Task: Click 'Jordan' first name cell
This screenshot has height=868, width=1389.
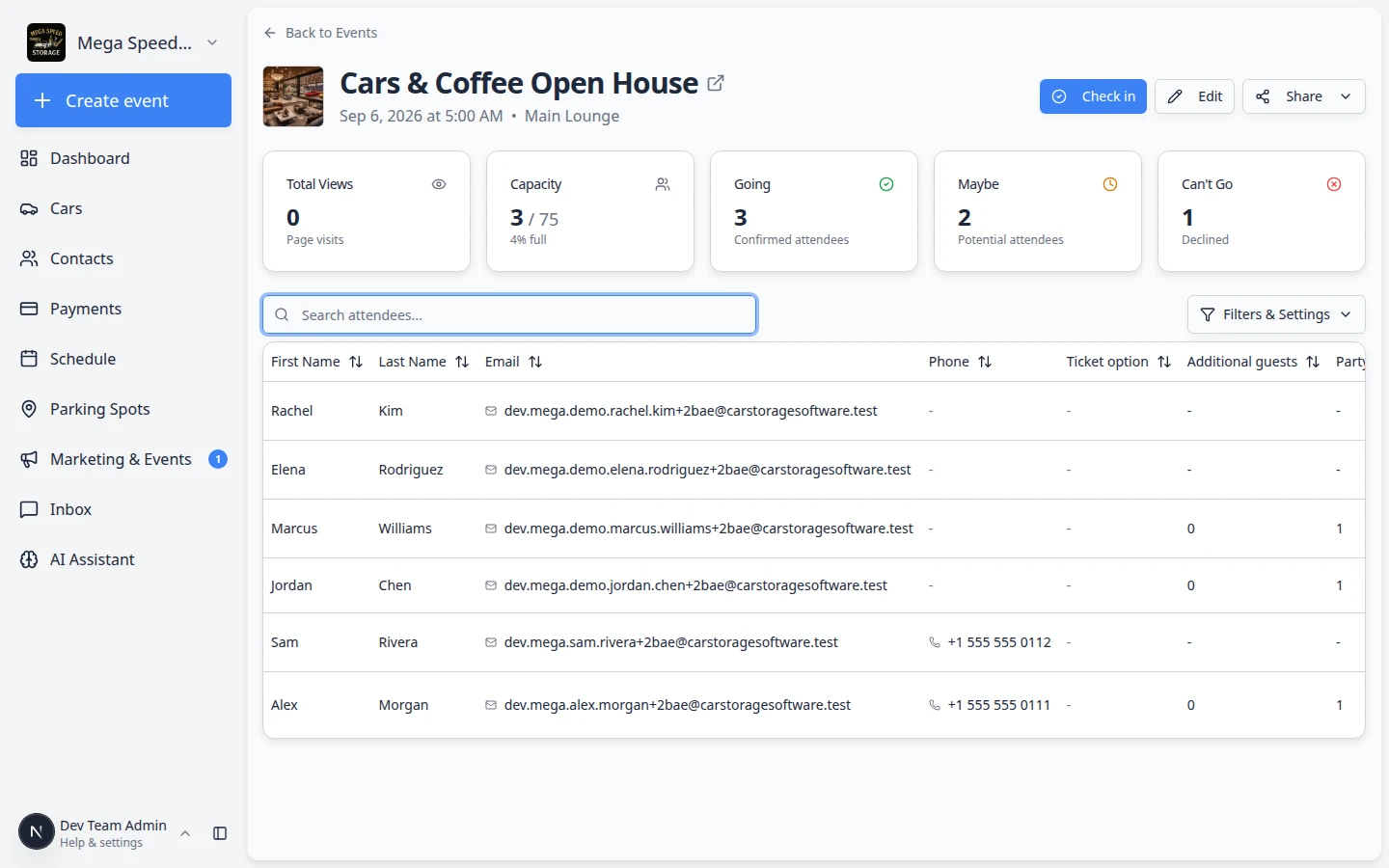Action: (x=291, y=585)
